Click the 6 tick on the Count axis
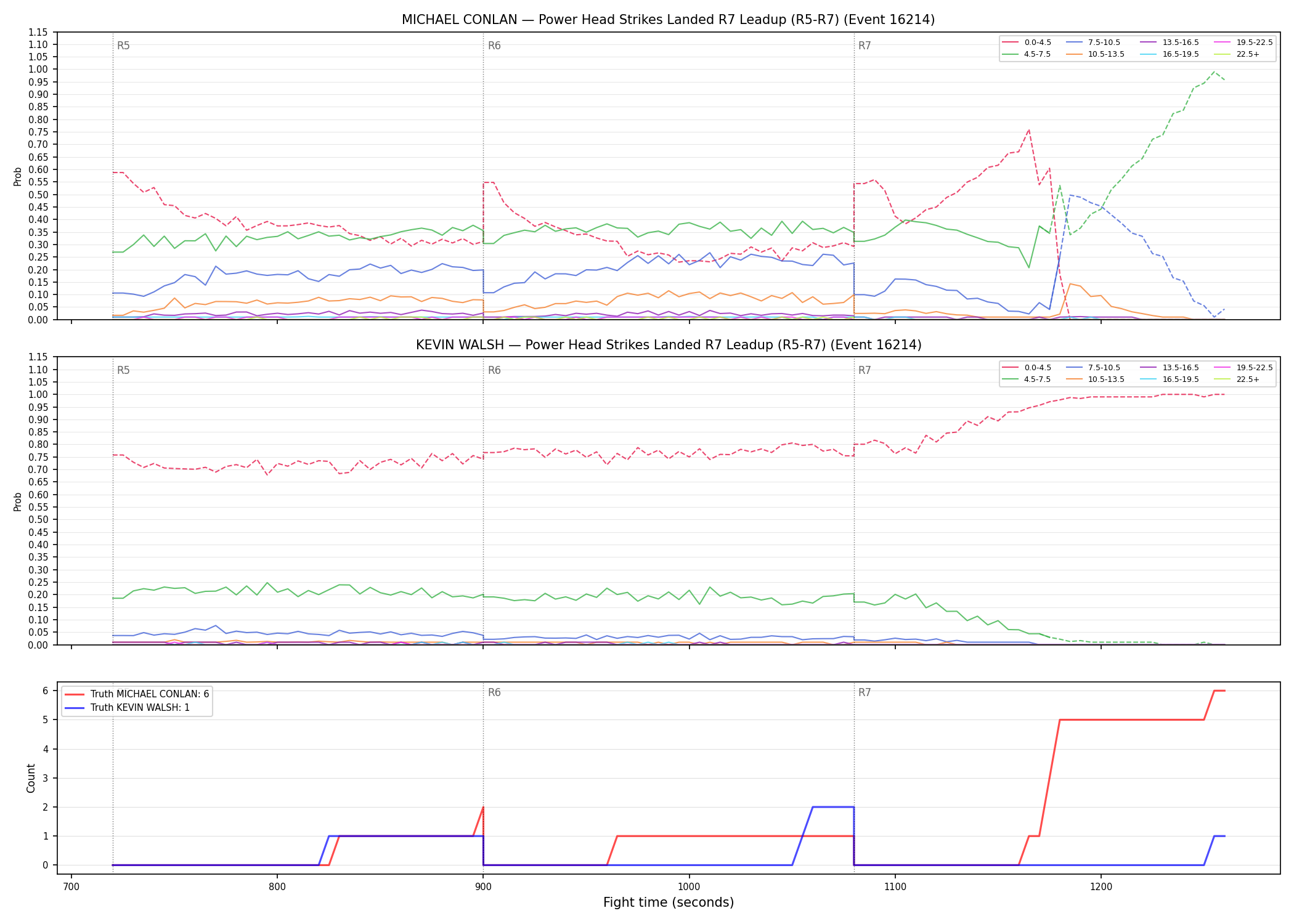Screen dimensions: 1294x924 pyautogui.click(x=46, y=691)
